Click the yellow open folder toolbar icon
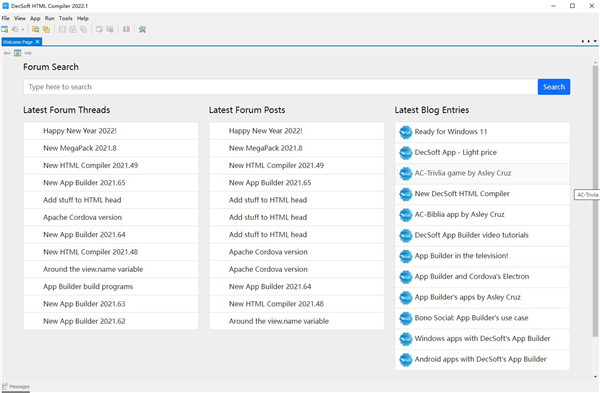The width and height of the screenshot is (600, 393). click(36, 29)
